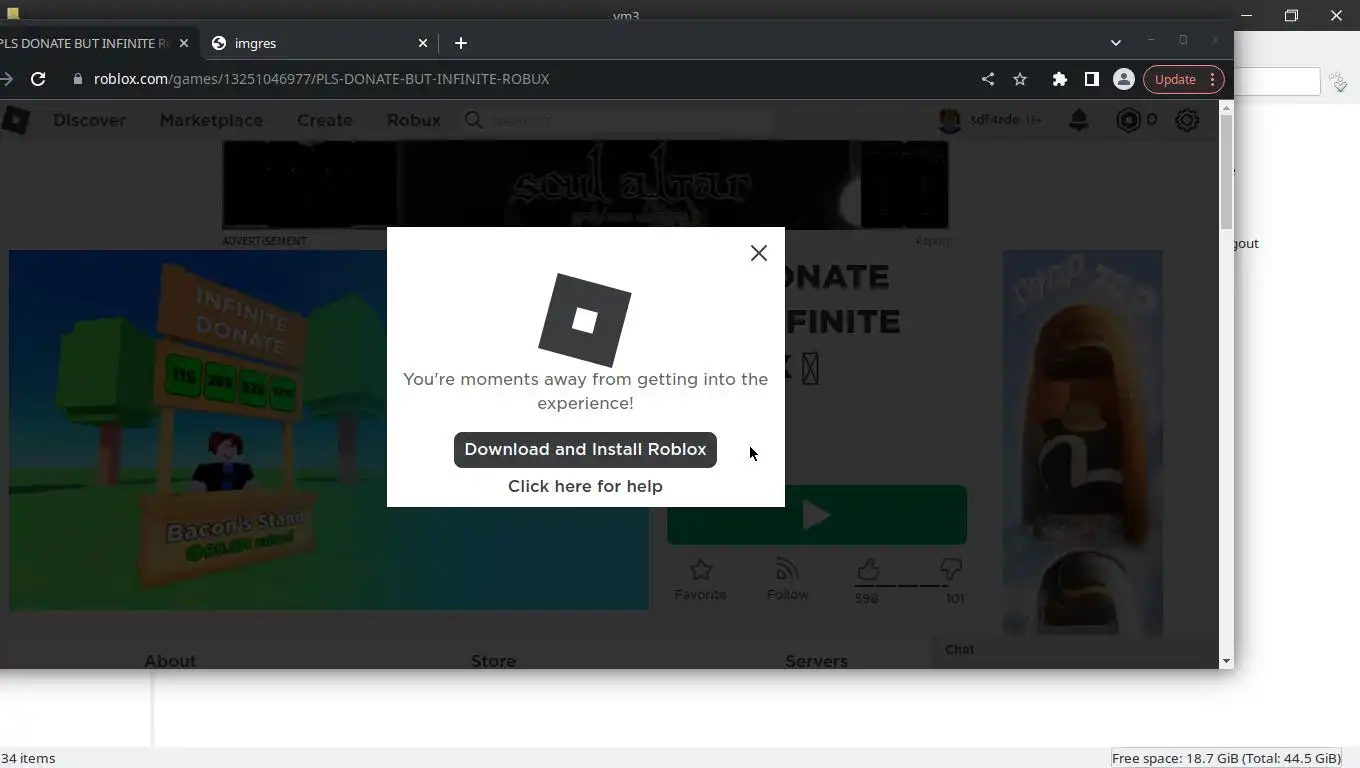Click the page scroll down arrow
The height and width of the screenshot is (768, 1360).
1226,661
